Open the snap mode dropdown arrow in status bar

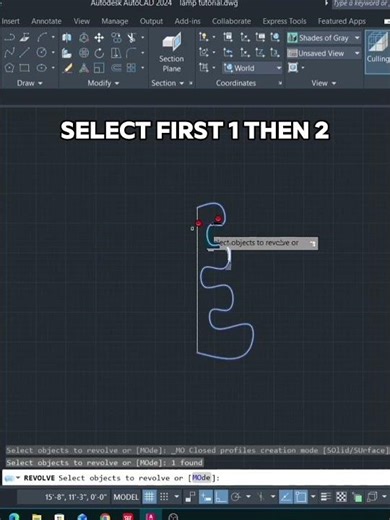point(177,497)
